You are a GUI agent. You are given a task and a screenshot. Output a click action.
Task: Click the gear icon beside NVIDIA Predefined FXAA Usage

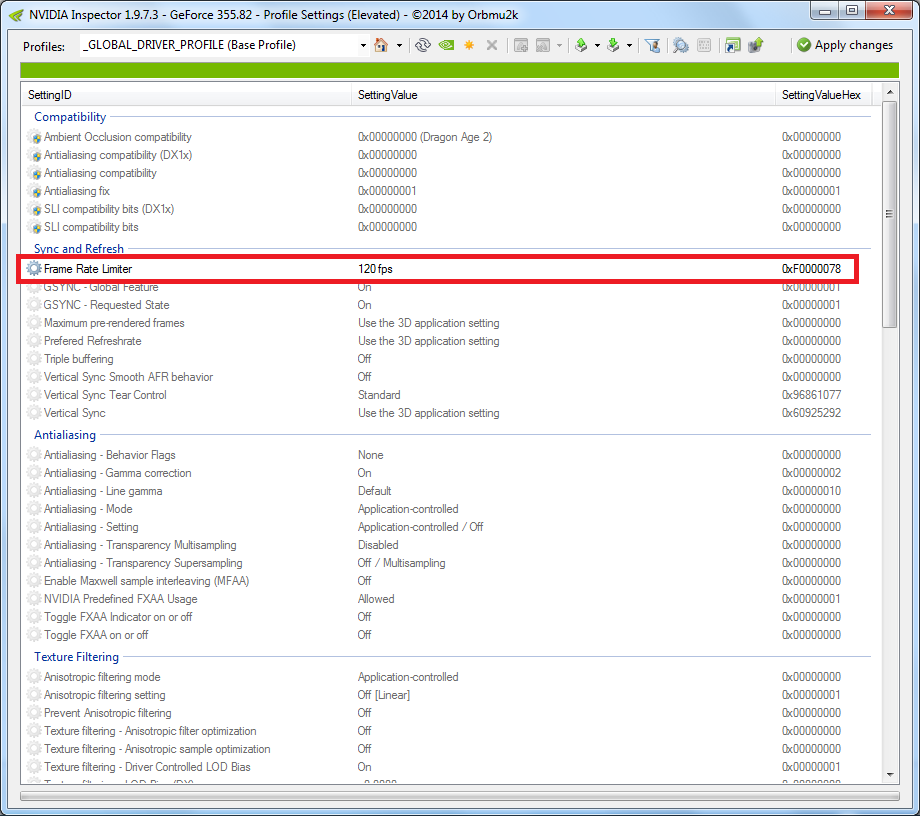coord(35,599)
